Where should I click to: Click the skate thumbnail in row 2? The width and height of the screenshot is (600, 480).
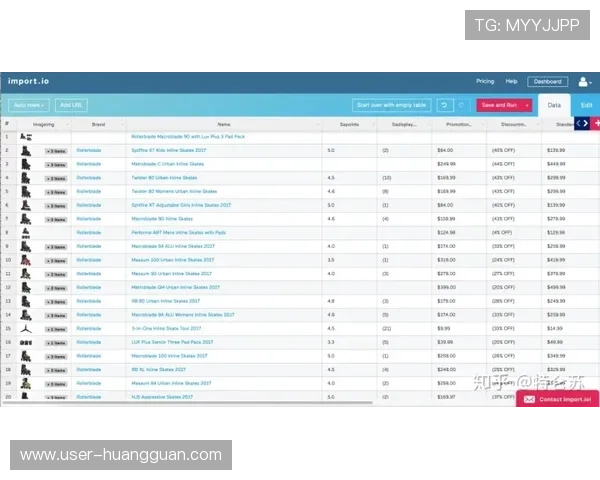(24, 150)
